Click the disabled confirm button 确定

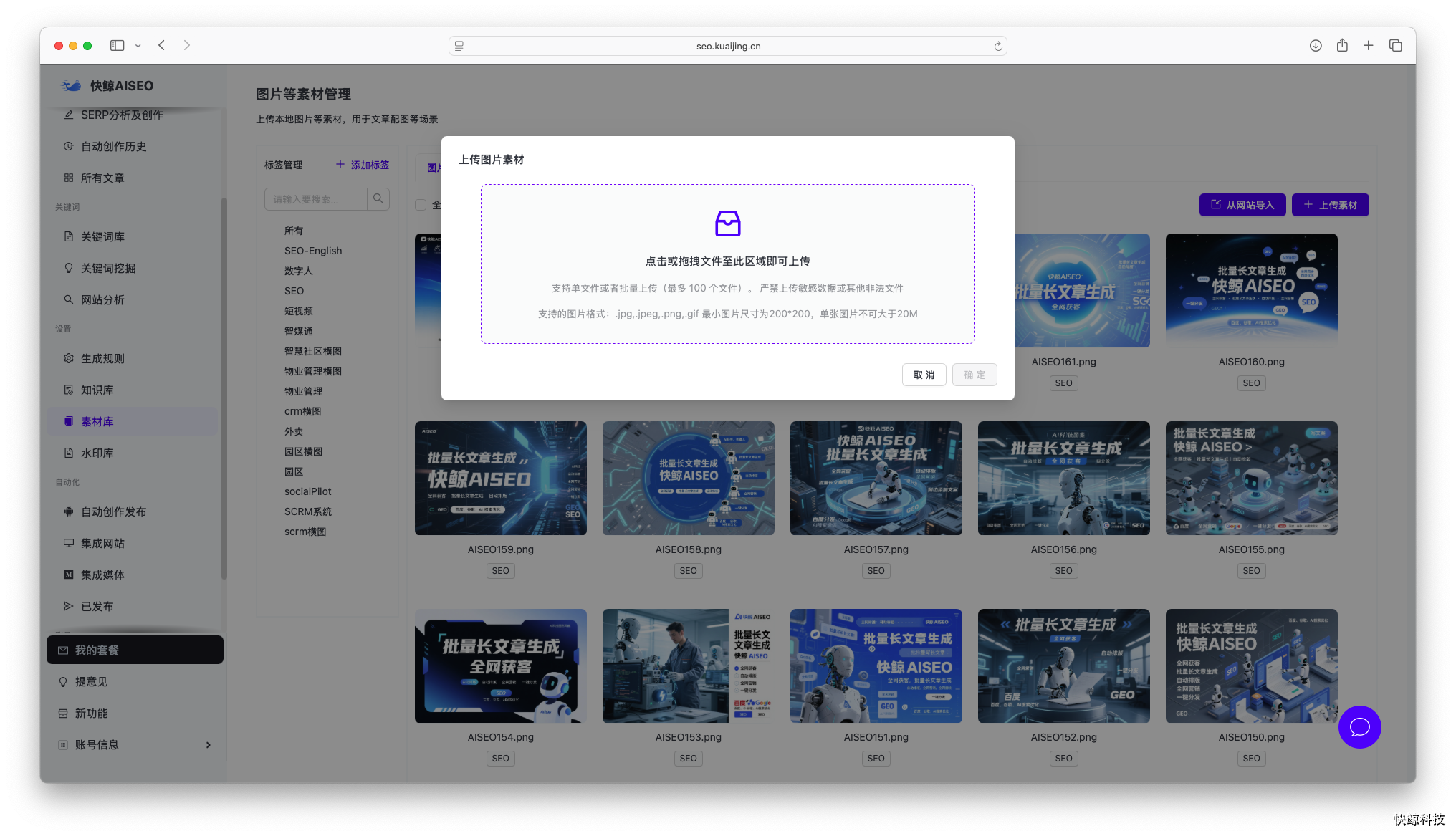coord(974,375)
